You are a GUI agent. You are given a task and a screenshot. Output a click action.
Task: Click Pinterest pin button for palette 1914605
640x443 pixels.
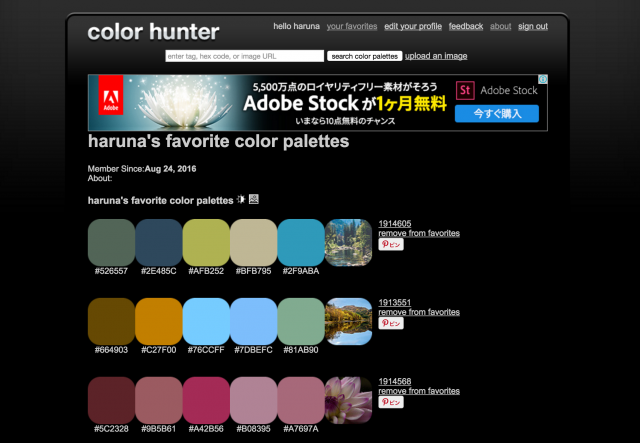[x=391, y=244]
